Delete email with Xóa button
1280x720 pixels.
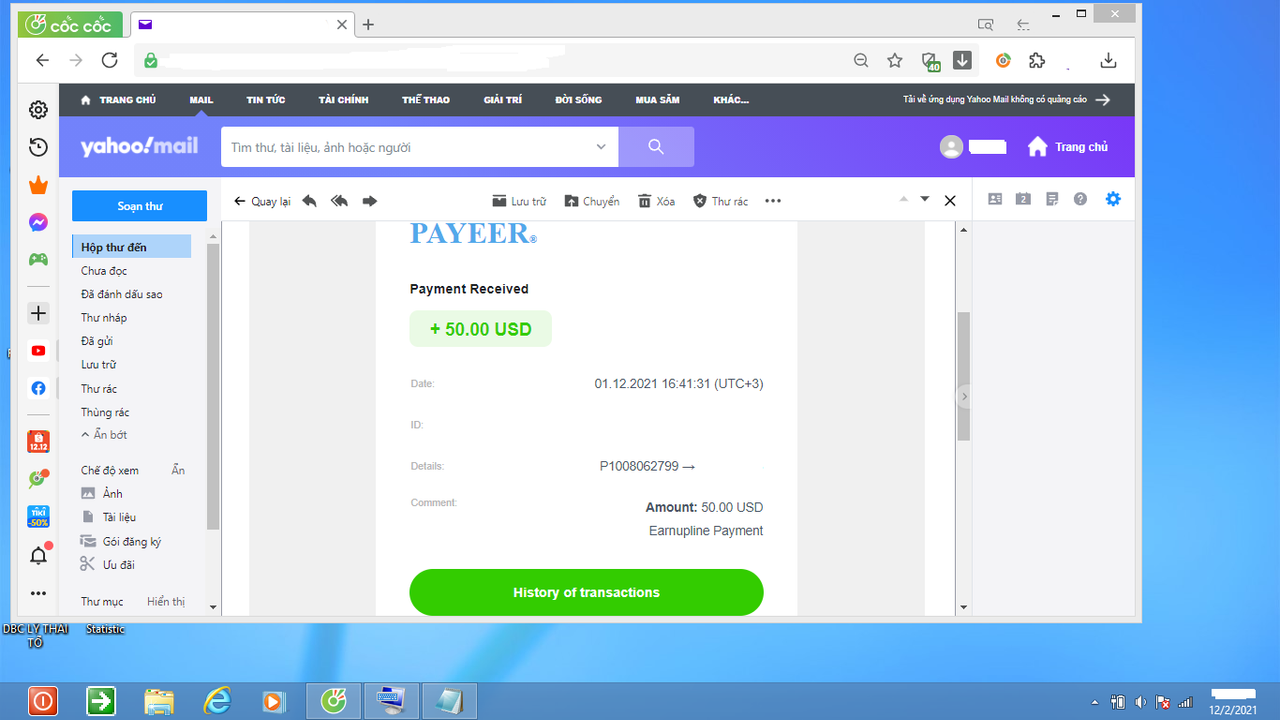coord(656,201)
